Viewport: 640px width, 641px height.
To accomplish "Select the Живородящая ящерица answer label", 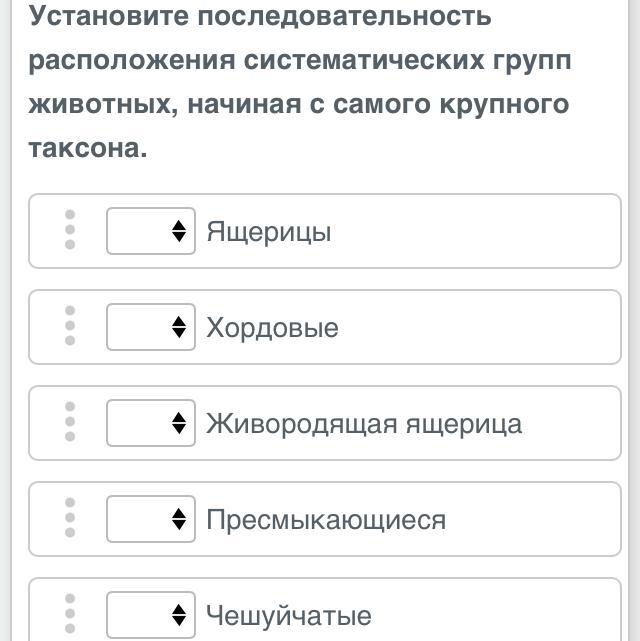I will (364, 424).
